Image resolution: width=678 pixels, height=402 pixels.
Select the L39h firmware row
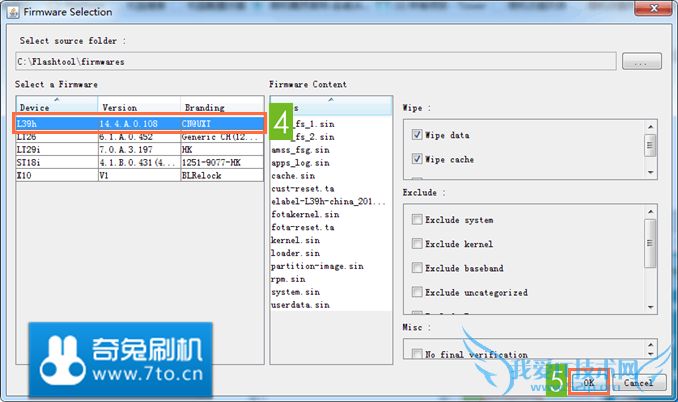(140, 124)
